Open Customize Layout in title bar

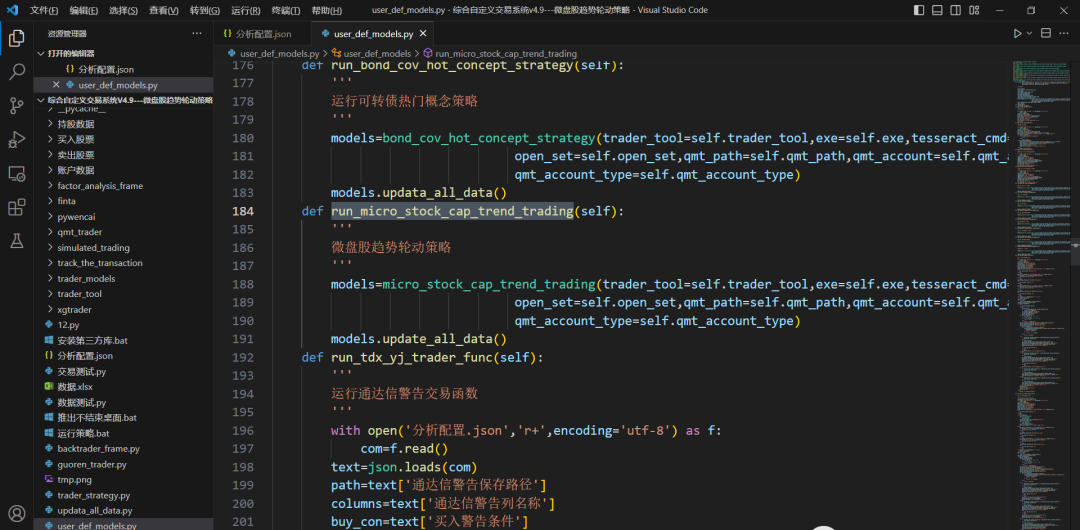tap(974, 10)
